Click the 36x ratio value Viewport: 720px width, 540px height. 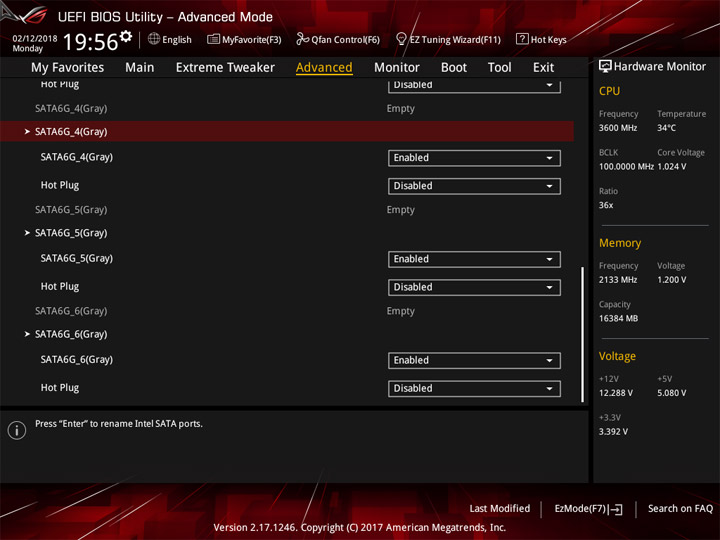[606, 205]
